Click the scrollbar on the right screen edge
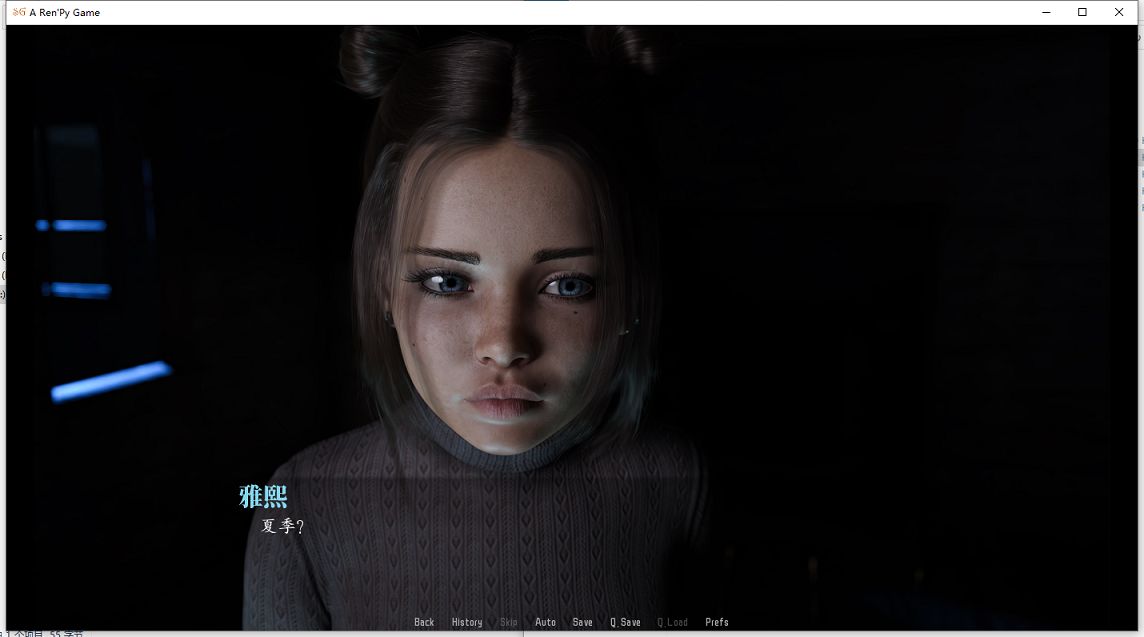 1139,300
